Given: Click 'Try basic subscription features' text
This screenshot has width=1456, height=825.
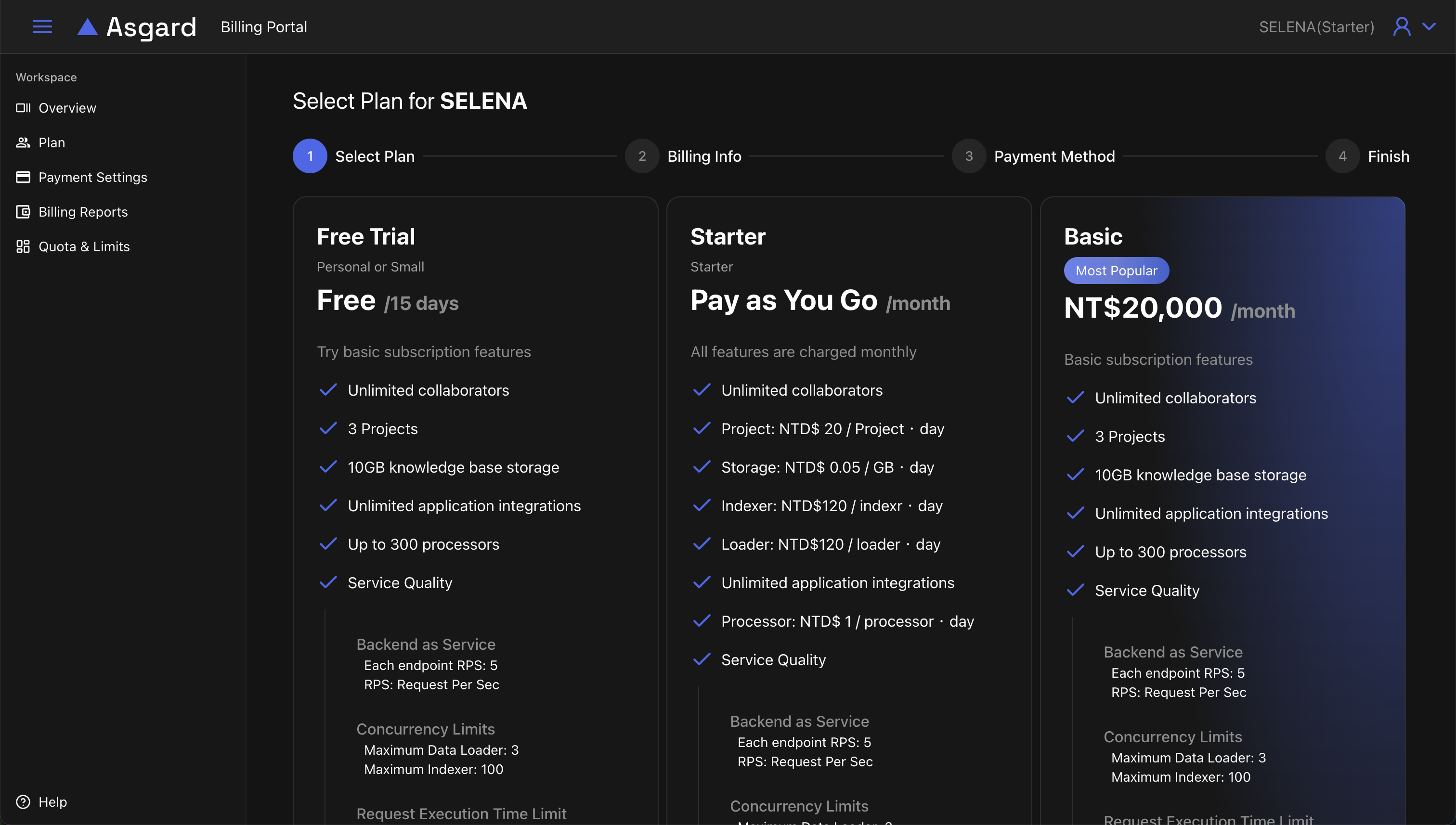Looking at the screenshot, I should 424,352.
